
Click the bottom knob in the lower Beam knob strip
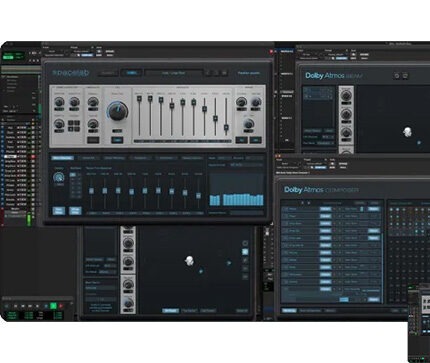(128, 303)
